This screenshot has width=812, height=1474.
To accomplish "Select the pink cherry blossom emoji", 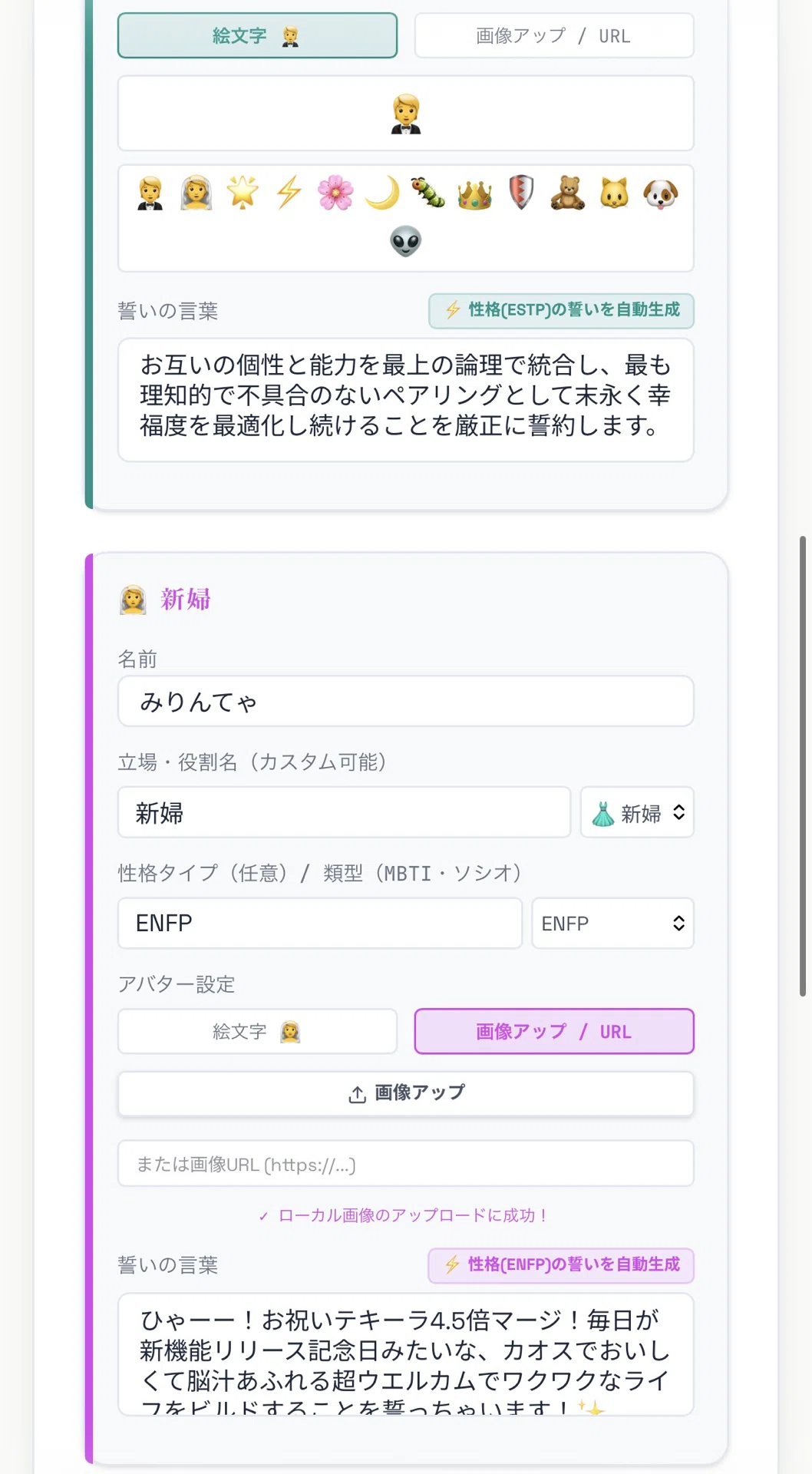I will (335, 193).
